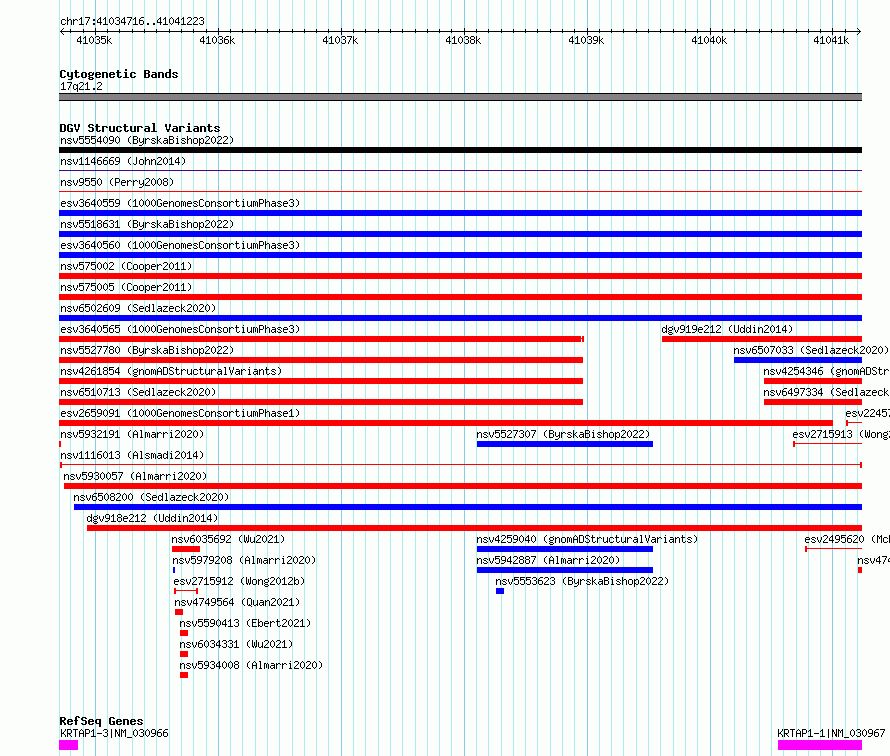Open the nsv1146669 (John2014) variant label
The height and width of the screenshot is (756, 890).
[123, 161]
